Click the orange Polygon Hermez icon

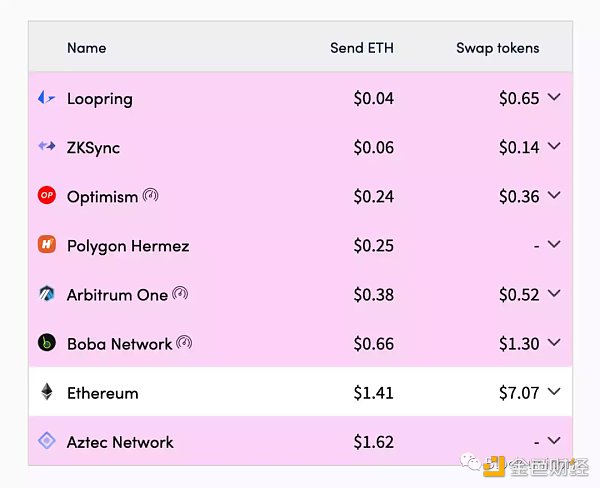(x=46, y=245)
